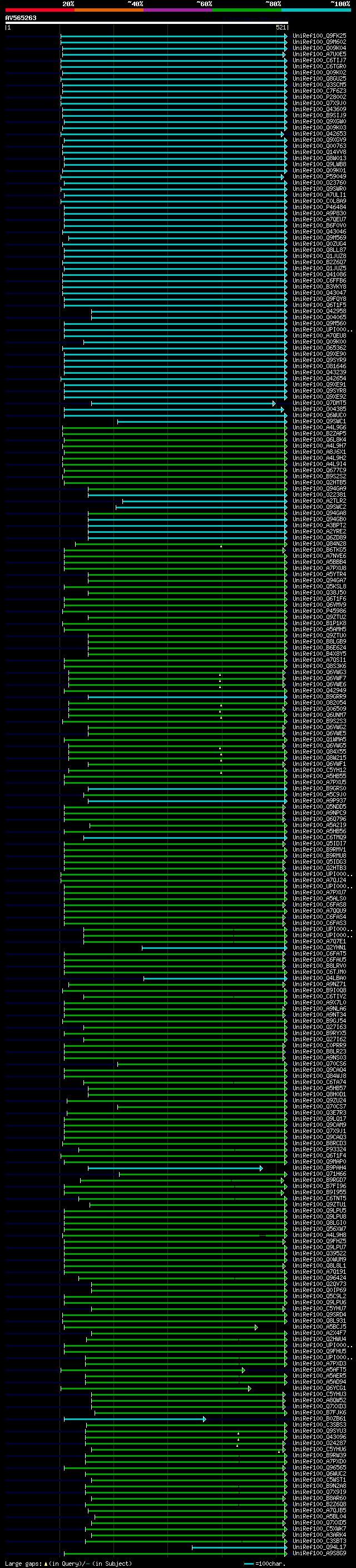Open hit UniRef100_Q00763
Viewport: 356px width, 1568px height.
[x=319, y=146]
